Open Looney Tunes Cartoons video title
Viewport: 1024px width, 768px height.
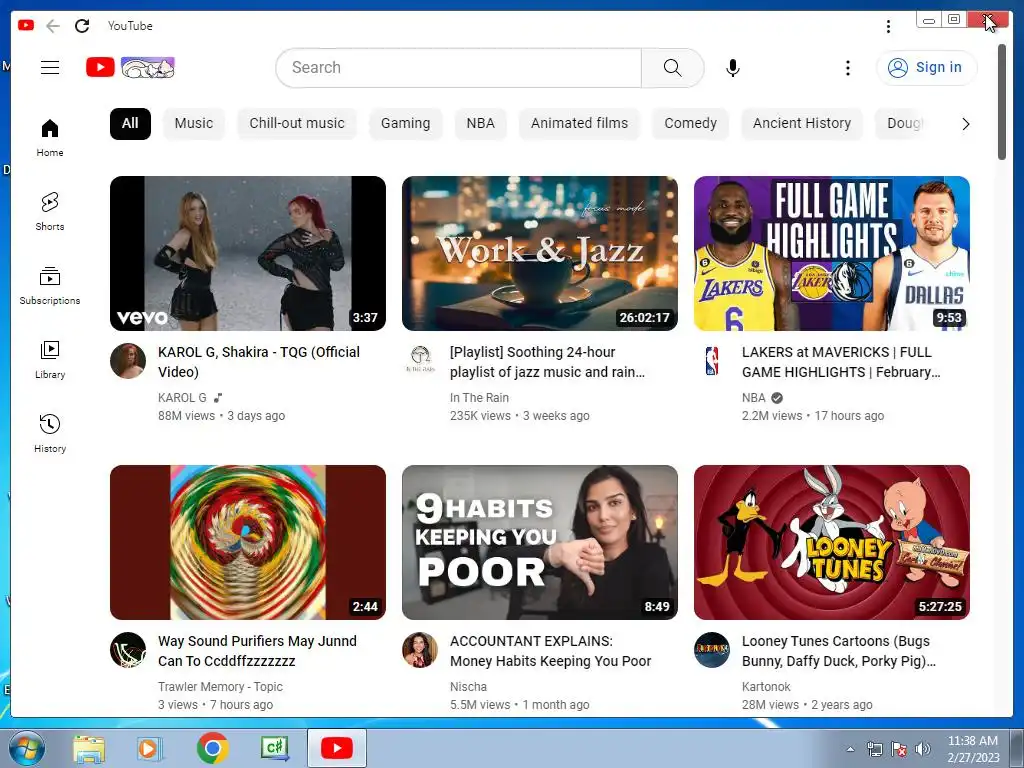pyautogui.click(x=839, y=651)
